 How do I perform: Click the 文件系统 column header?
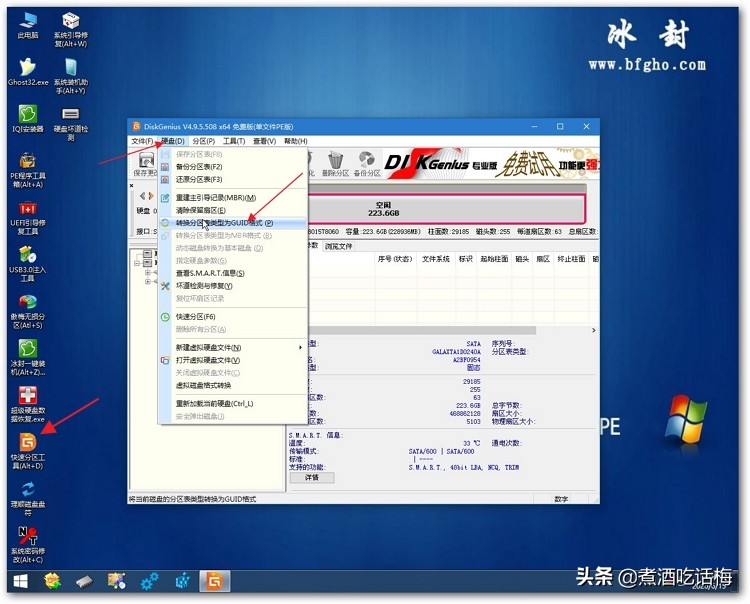[436, 259]
